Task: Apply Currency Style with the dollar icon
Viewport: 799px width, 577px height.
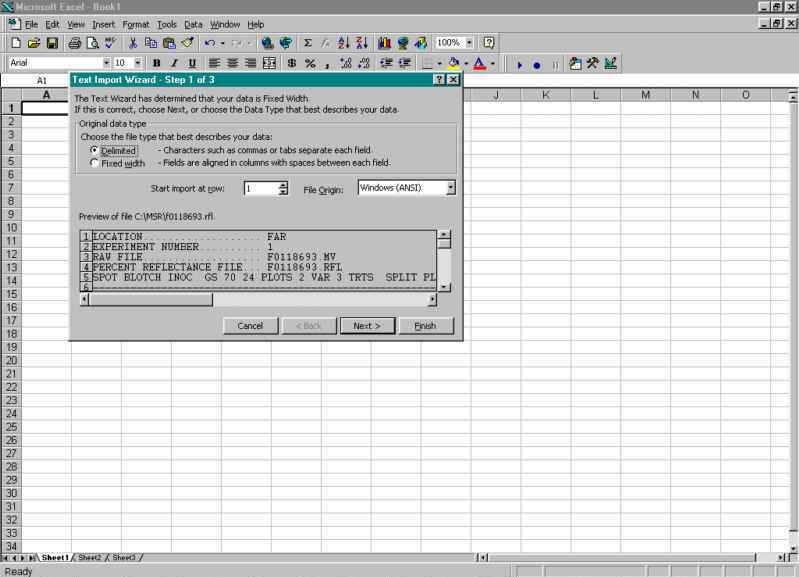Action: click(x=292, y=63)
